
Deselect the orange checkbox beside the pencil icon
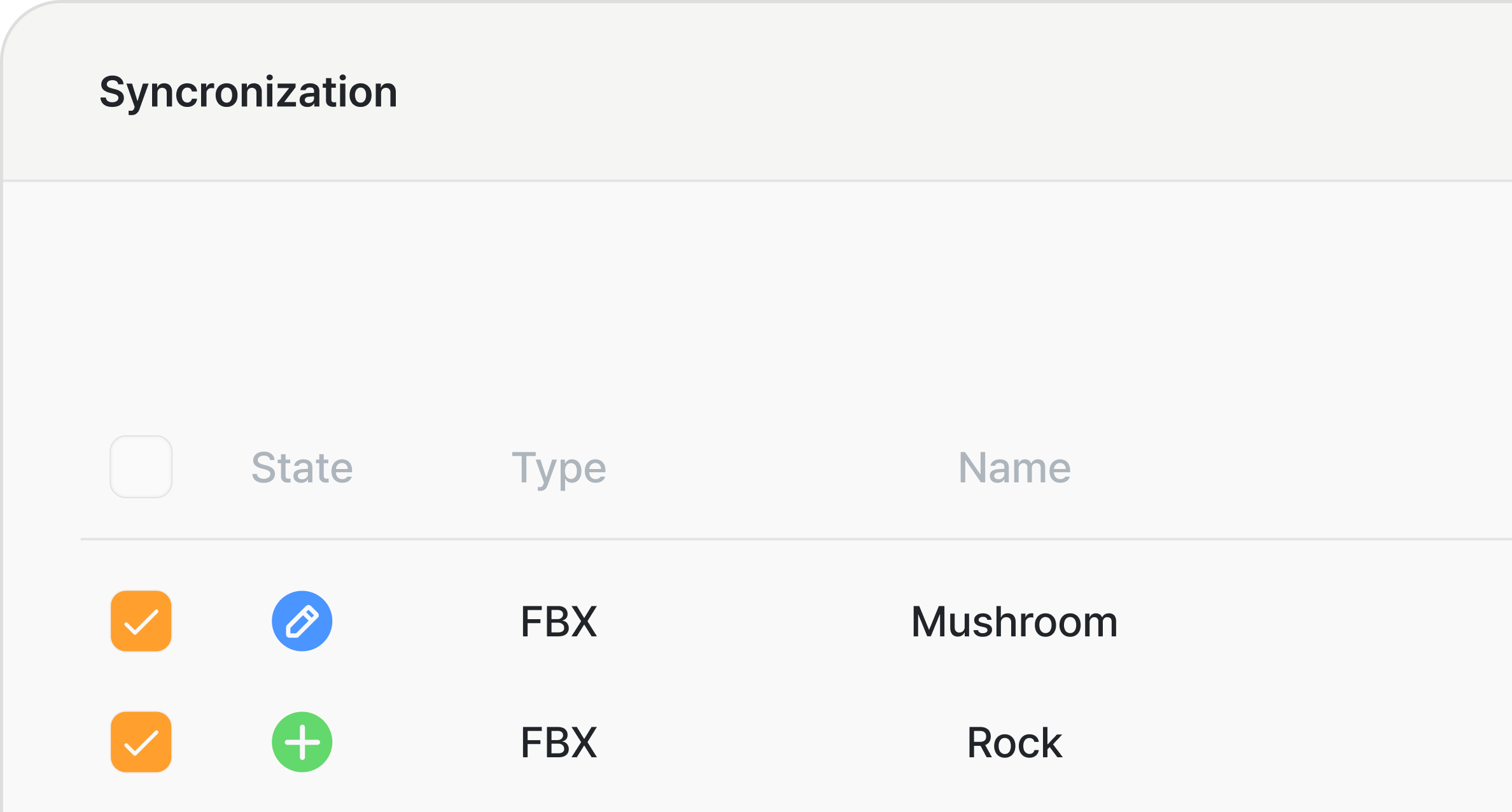pos(141,621)
